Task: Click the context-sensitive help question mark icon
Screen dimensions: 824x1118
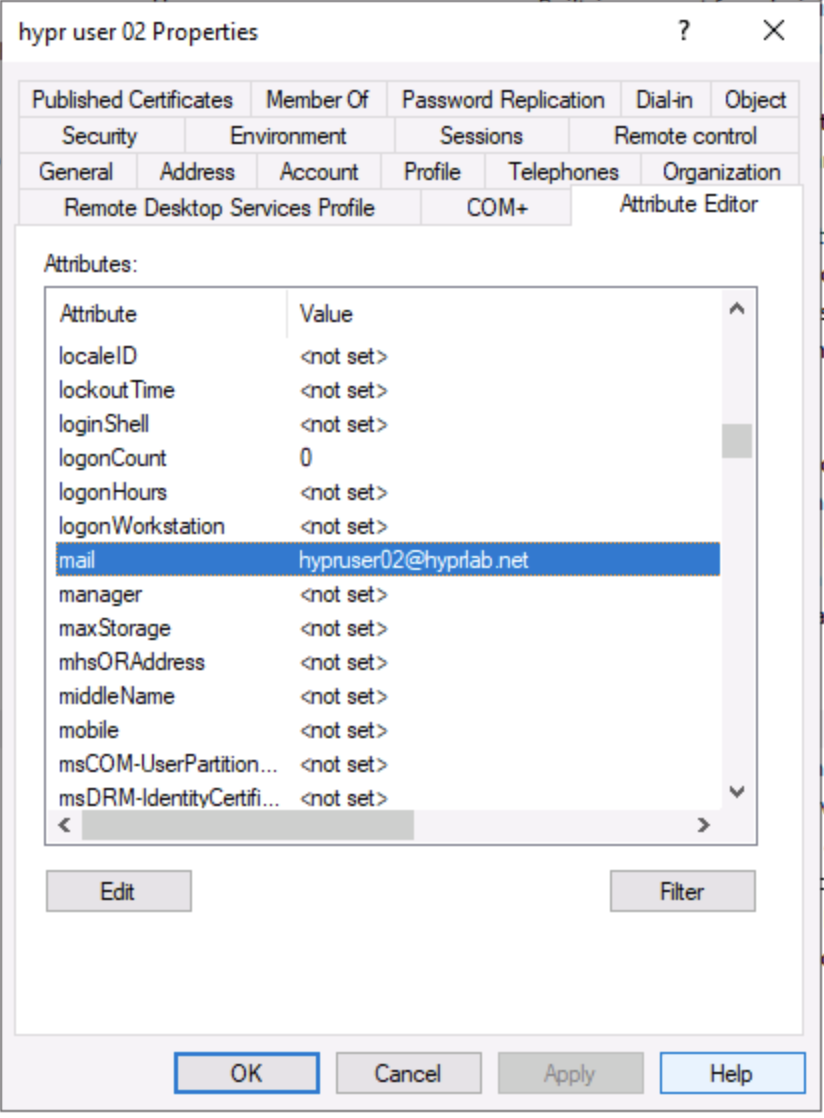Action: [683, 31]
